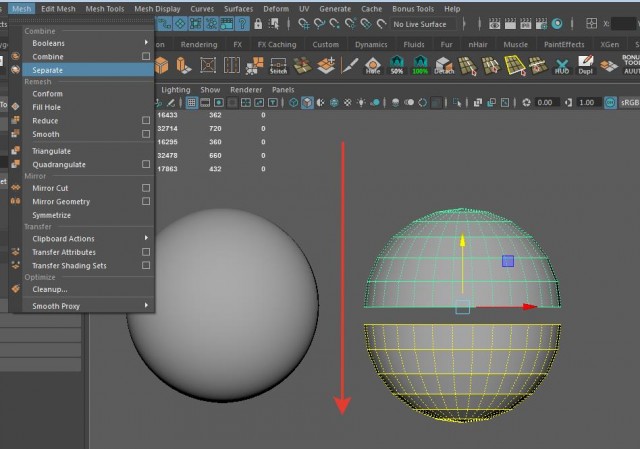Click the 100% shelf icon
The width and height of the screenshot is (640, 449).
click(x=420, y=65)
